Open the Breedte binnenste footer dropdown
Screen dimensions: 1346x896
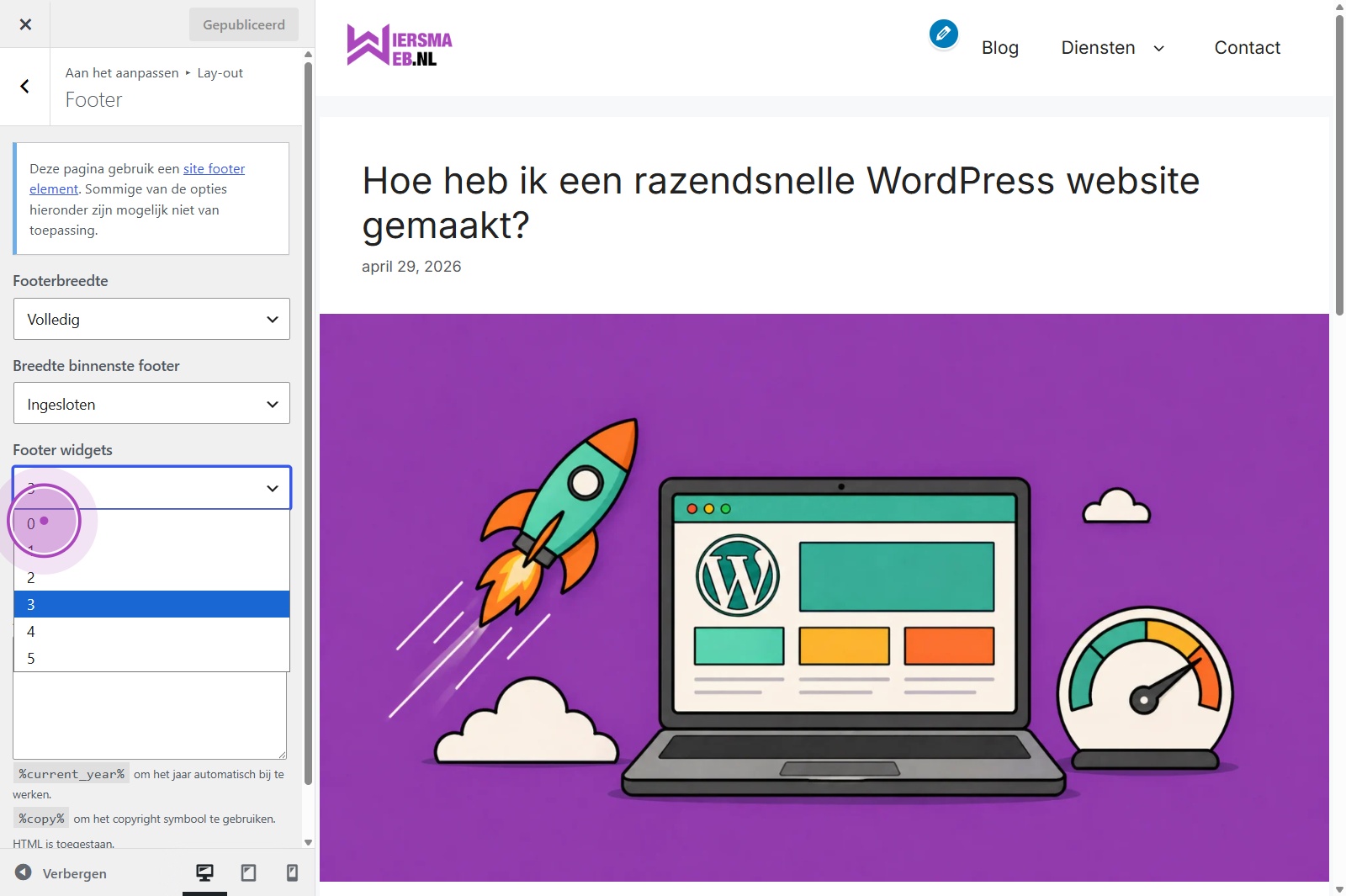click(x=151, y=404)
